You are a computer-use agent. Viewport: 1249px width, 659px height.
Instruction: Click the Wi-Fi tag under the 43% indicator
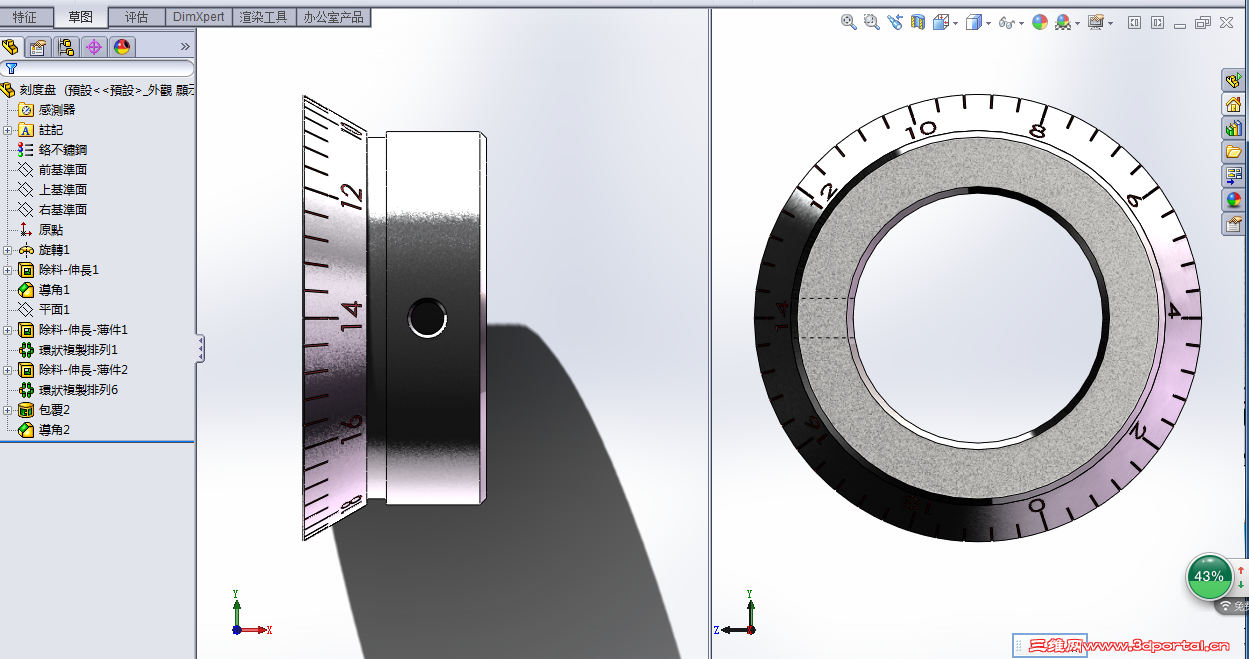1233,606
